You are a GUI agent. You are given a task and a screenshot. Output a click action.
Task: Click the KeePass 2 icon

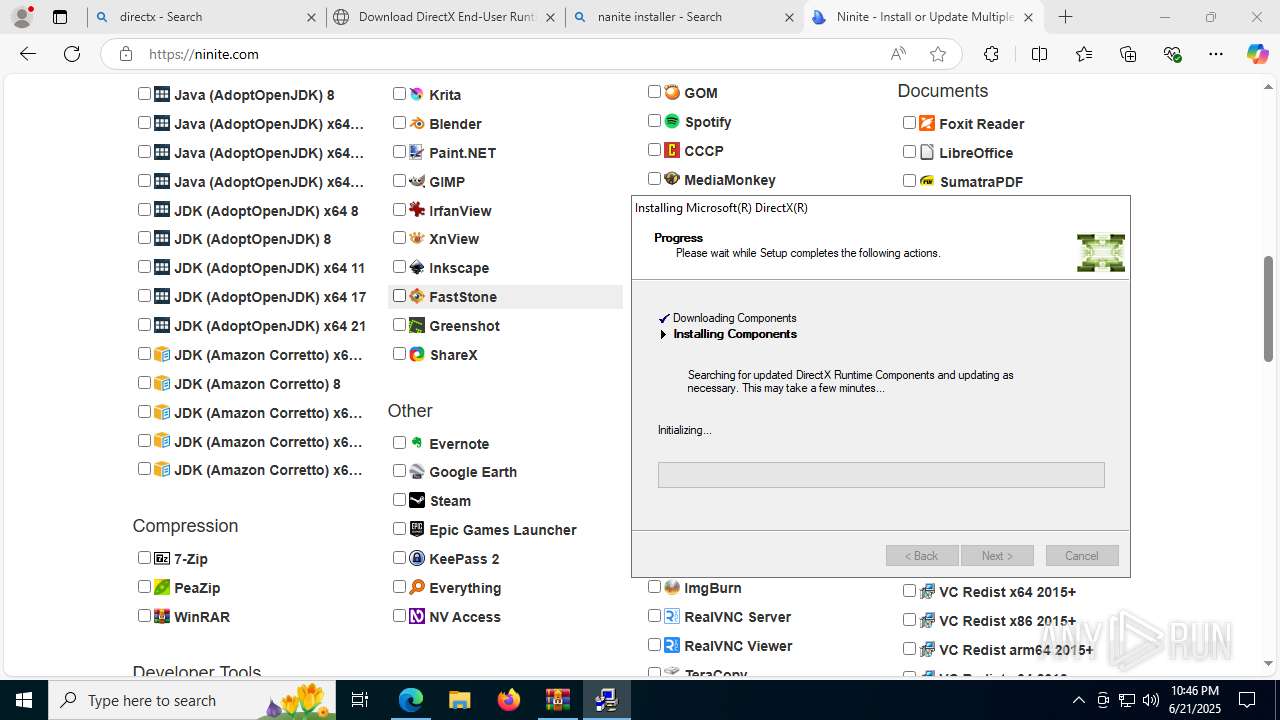[x=417, y=559]
